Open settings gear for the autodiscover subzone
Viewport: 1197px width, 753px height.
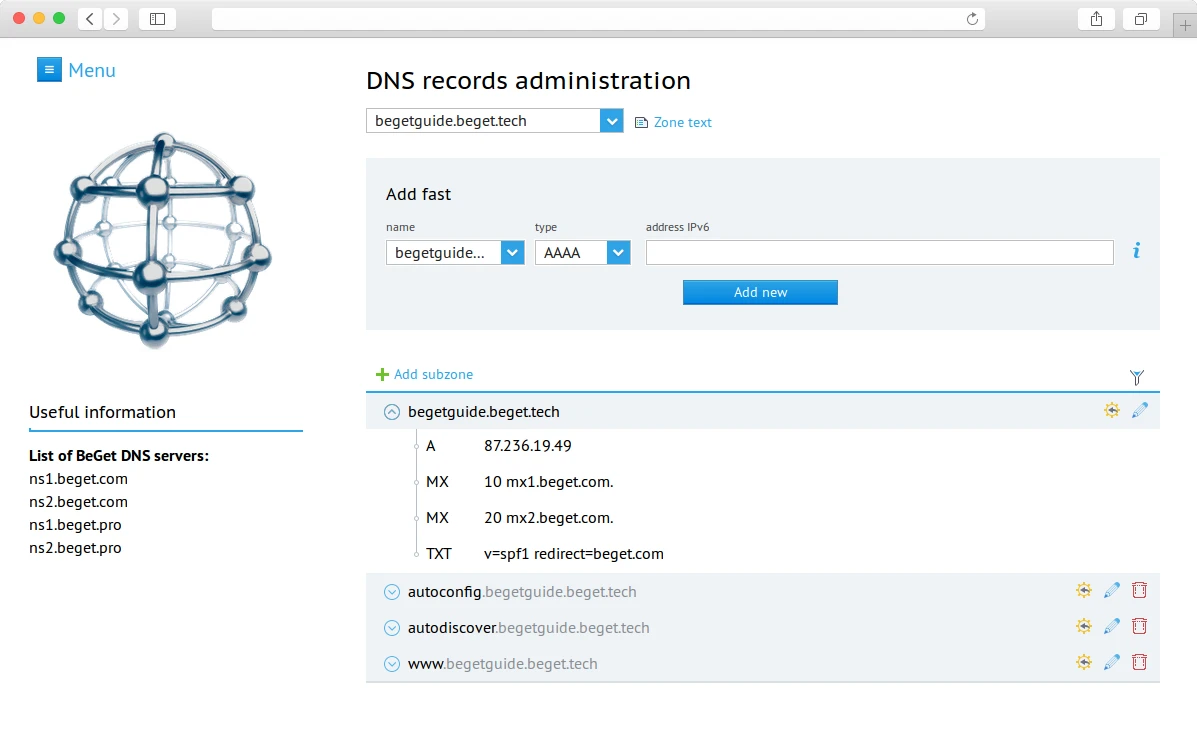tap(1084, 626)
